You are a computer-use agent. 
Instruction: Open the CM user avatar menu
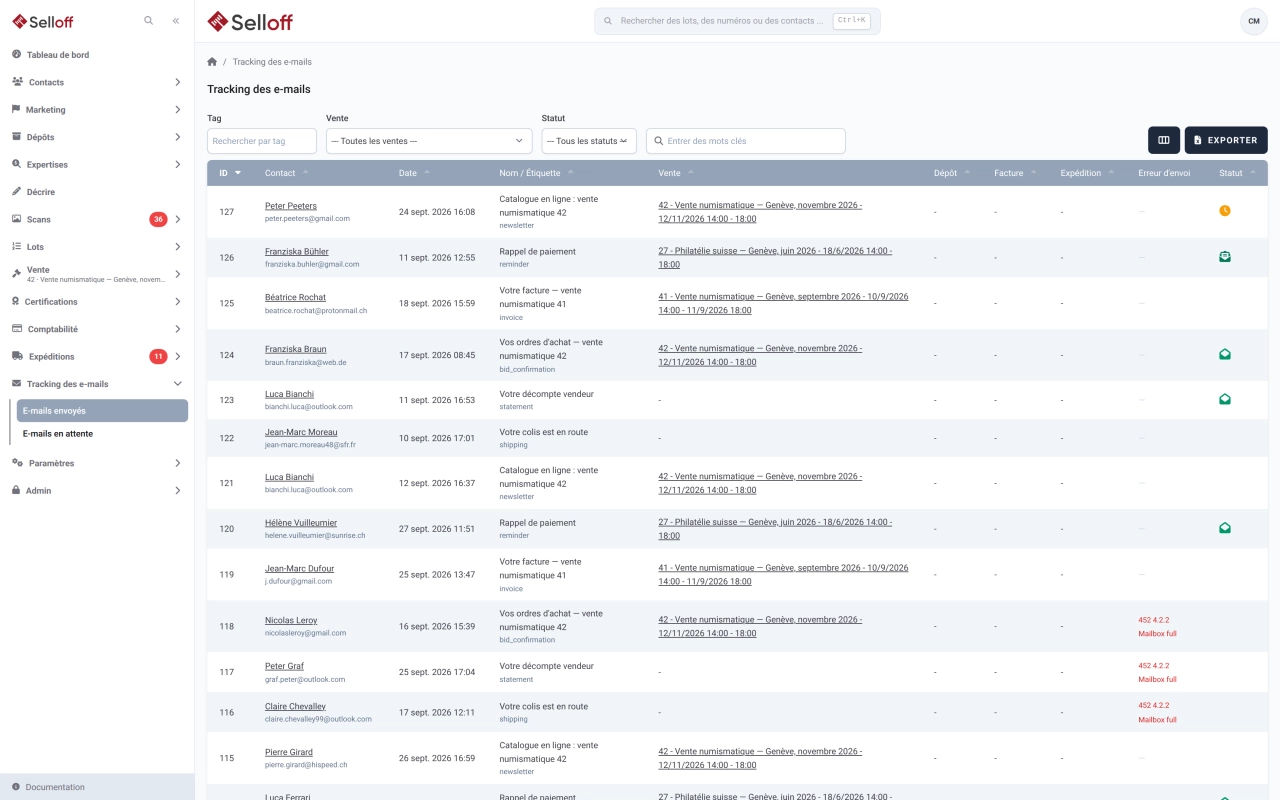(1254, 21)
